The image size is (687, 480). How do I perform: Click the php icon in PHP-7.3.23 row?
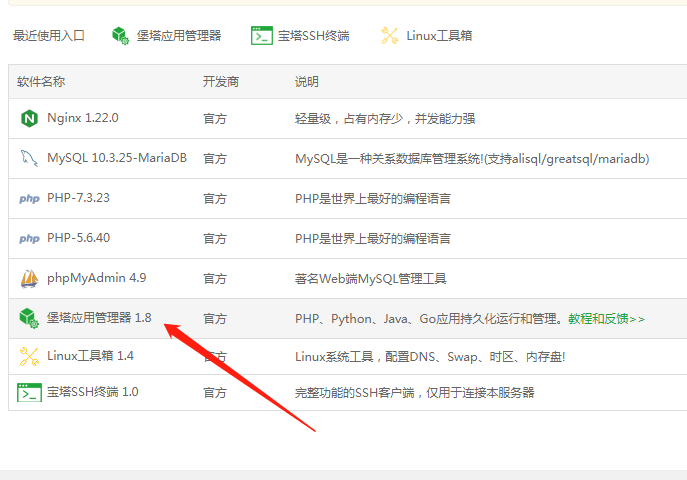[x=29, y=198]
